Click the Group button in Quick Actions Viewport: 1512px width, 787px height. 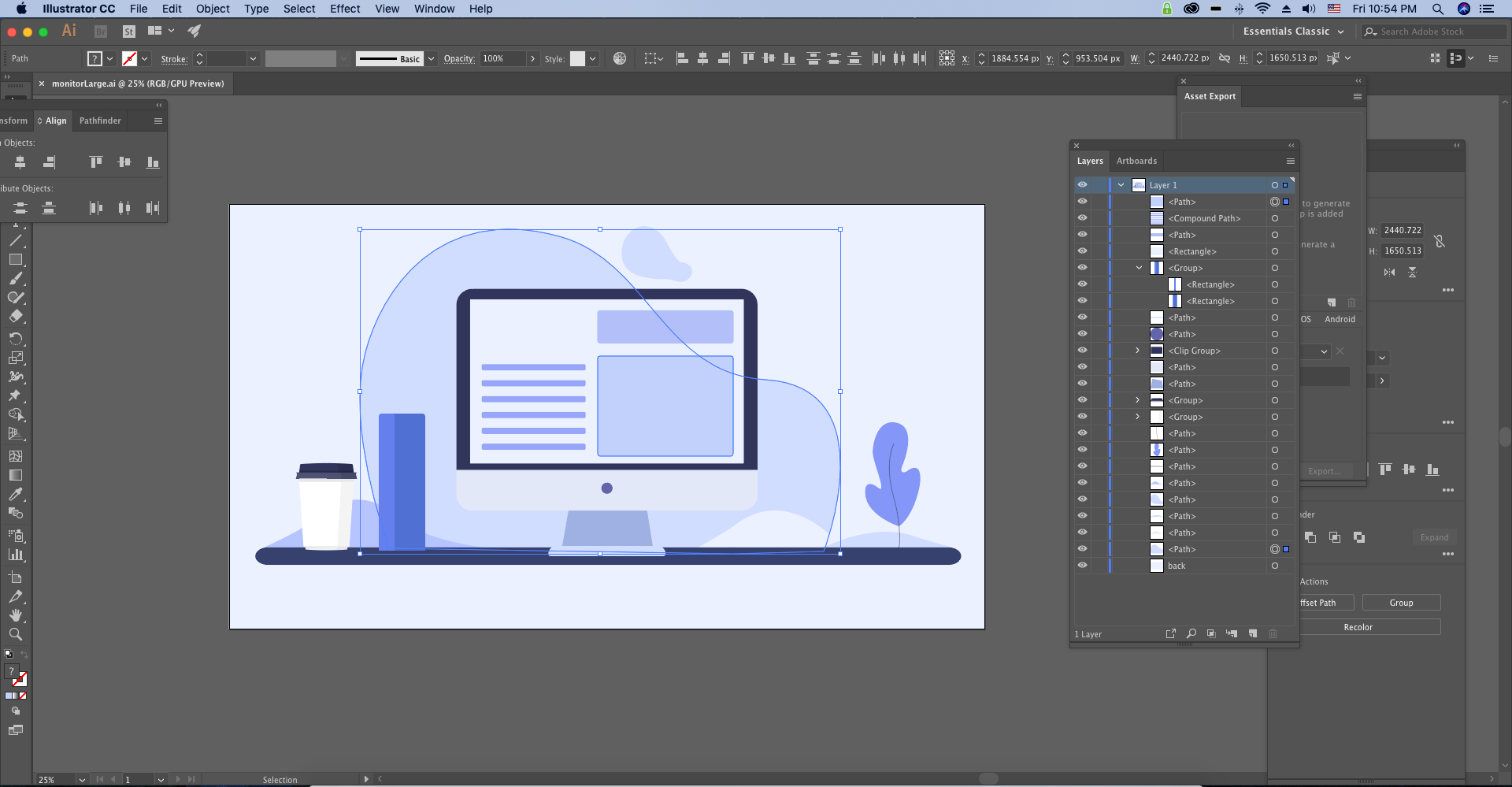click(1401, 603)
